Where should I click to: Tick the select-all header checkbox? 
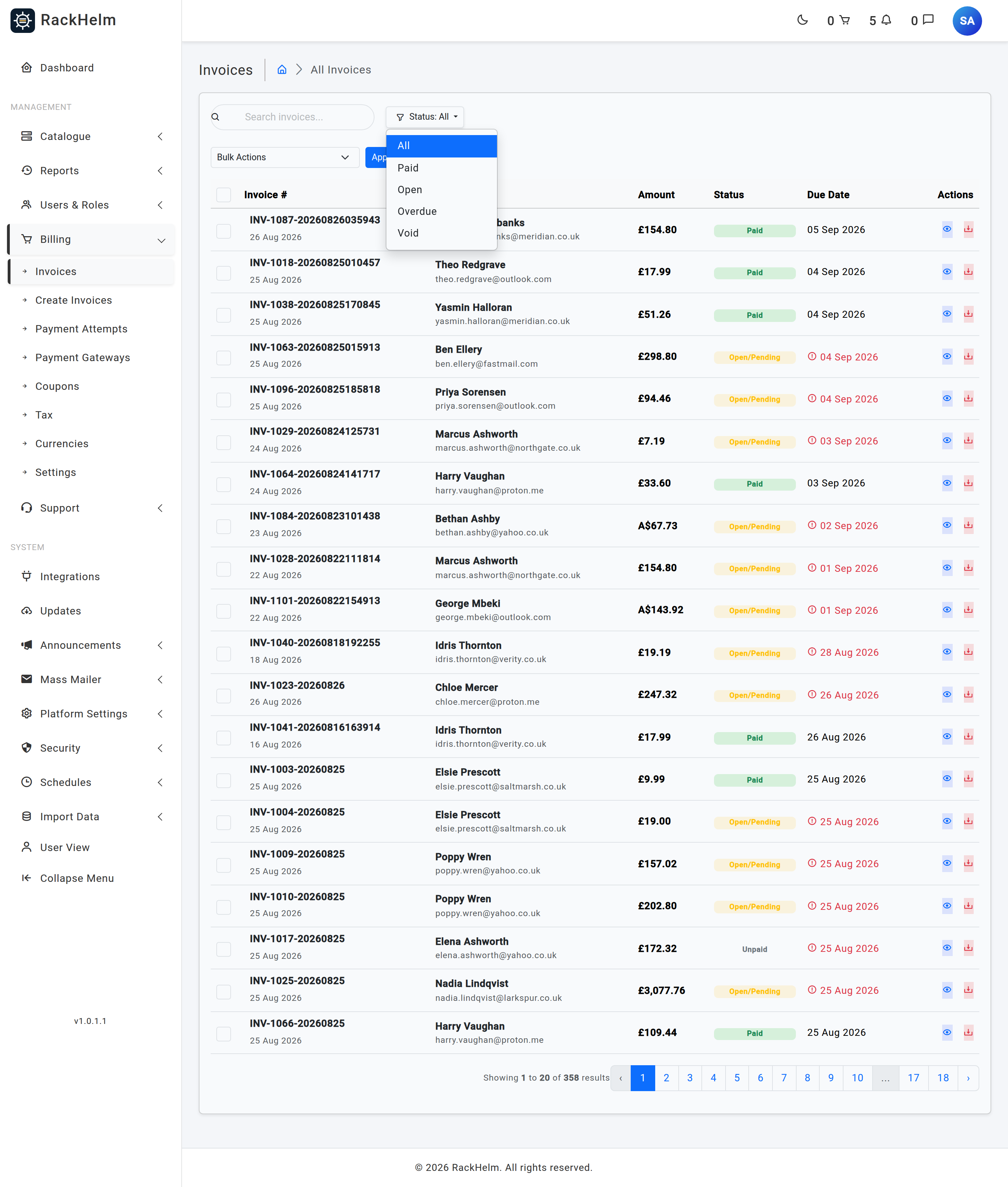(x=223, y=195)
